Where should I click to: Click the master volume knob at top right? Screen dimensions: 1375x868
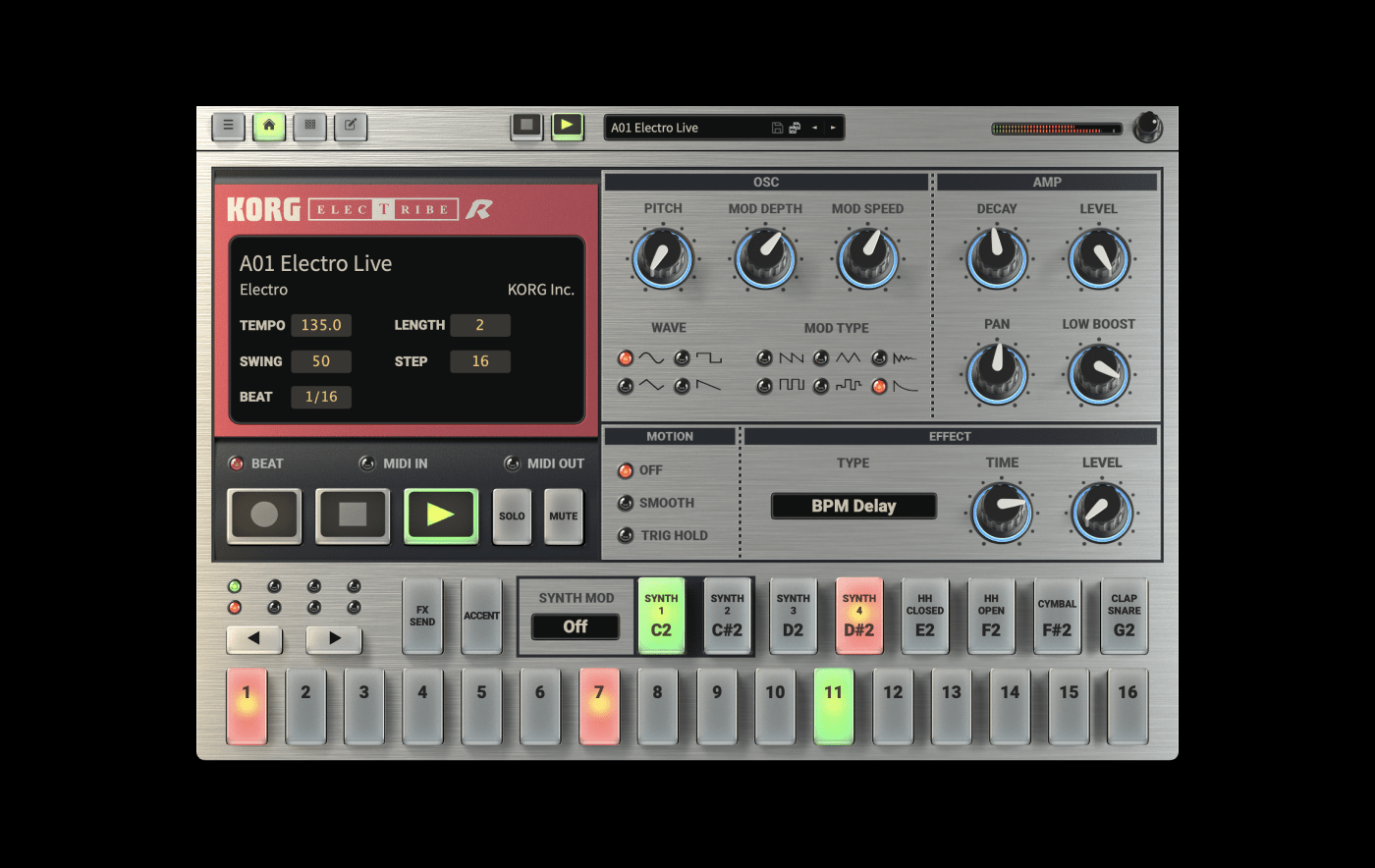[1147, 128]
